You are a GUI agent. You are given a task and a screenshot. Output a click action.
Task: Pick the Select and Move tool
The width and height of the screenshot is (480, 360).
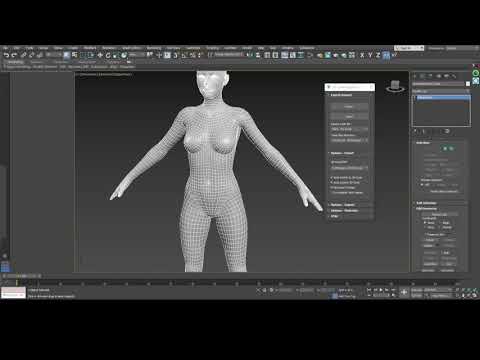pos(100,55)
